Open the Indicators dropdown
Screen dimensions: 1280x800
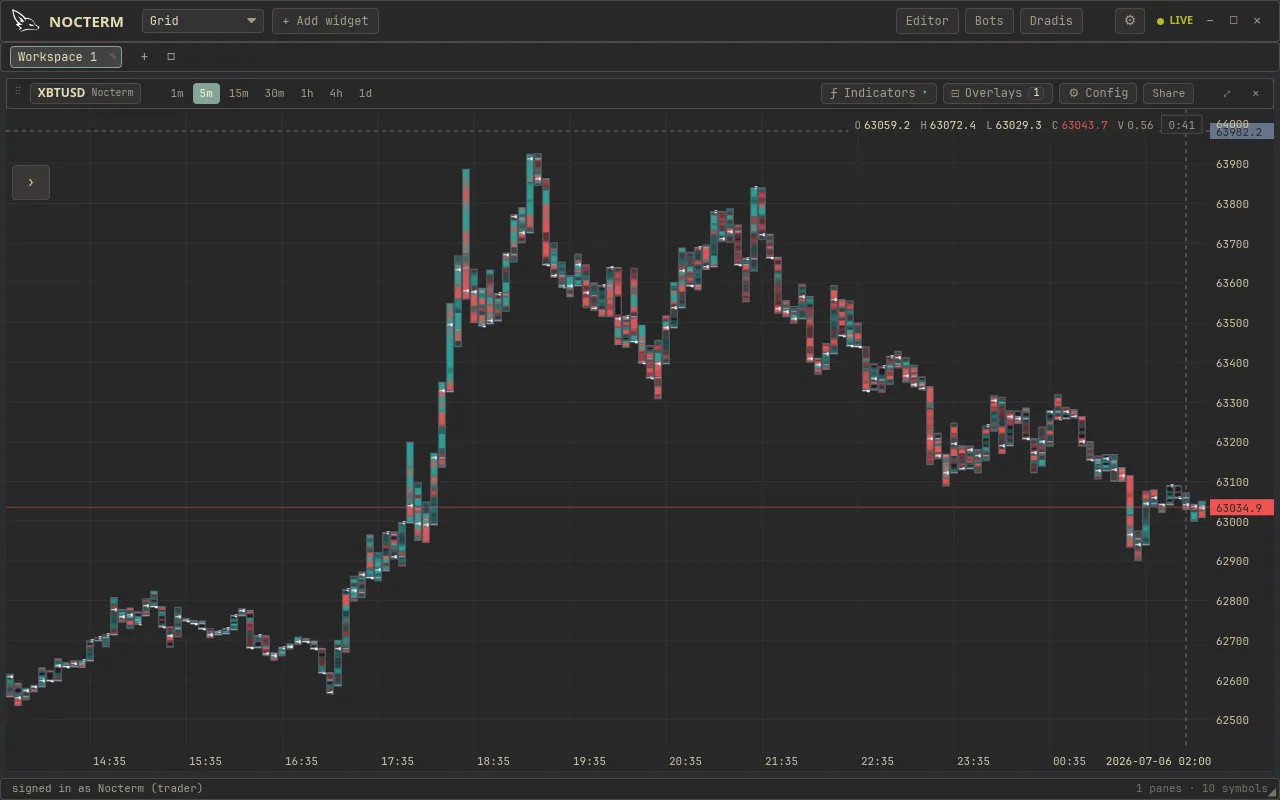pyautogui.click(x=879, y=93)
